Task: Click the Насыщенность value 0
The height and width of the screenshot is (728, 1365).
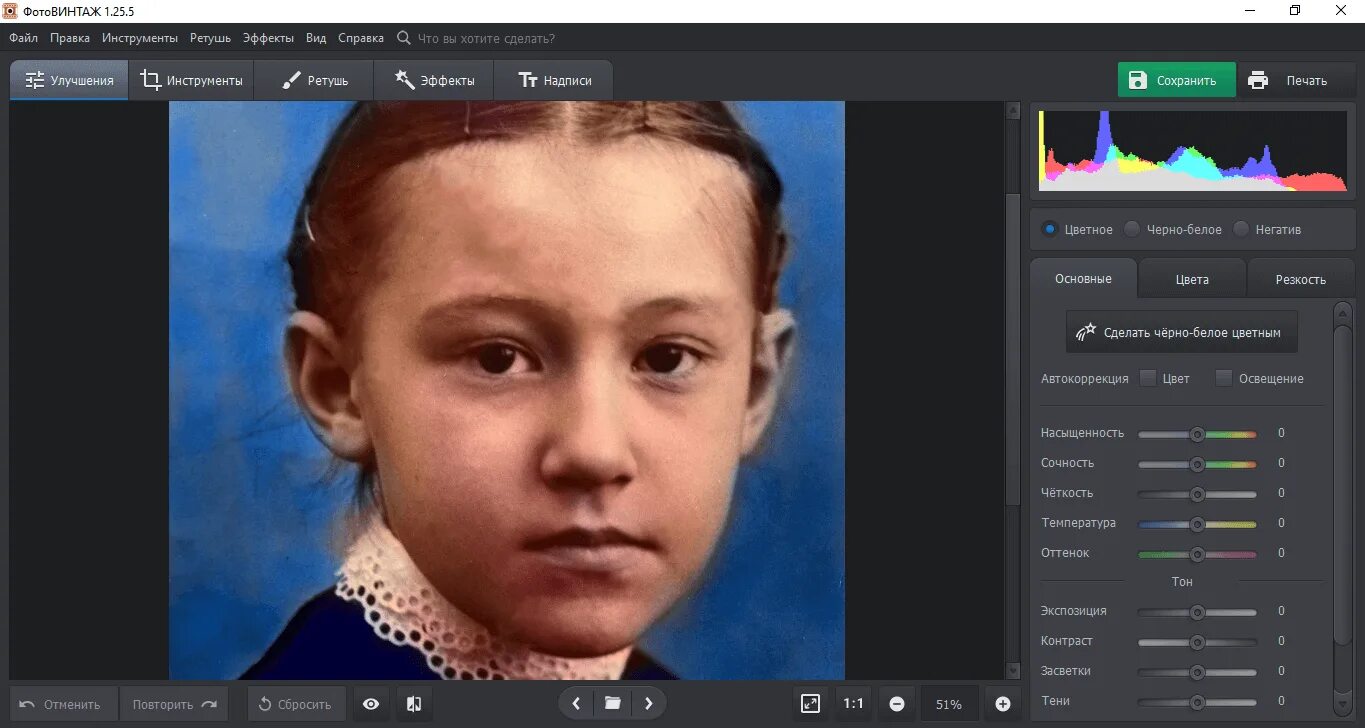Action: click(x=1281, y=433)
